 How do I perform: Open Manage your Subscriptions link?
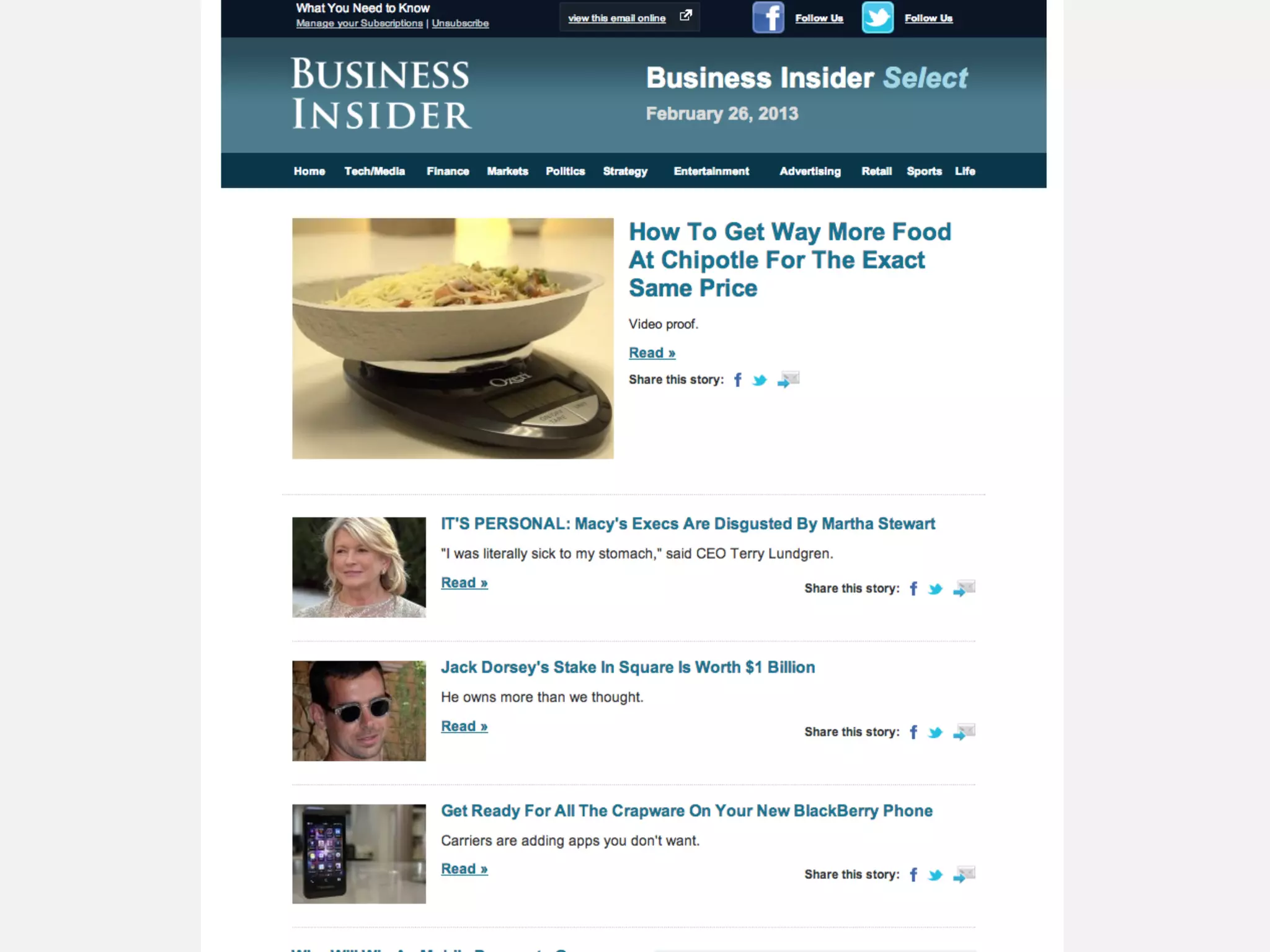360,24
